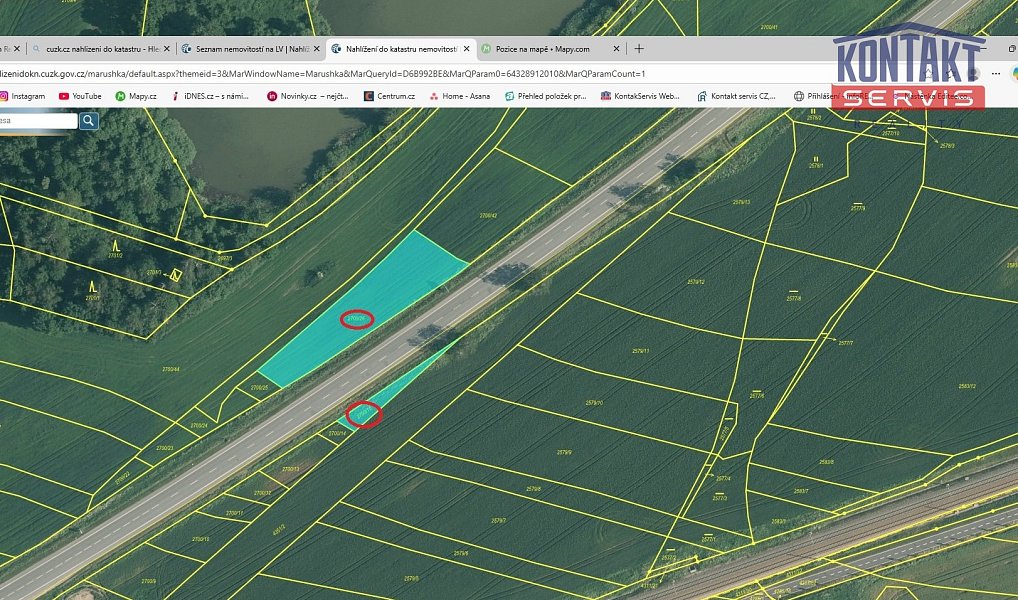The height and width of the screenshot is (600, 1018).
Task: Open the Instagram bookmark
Action: tap(23, 96)
